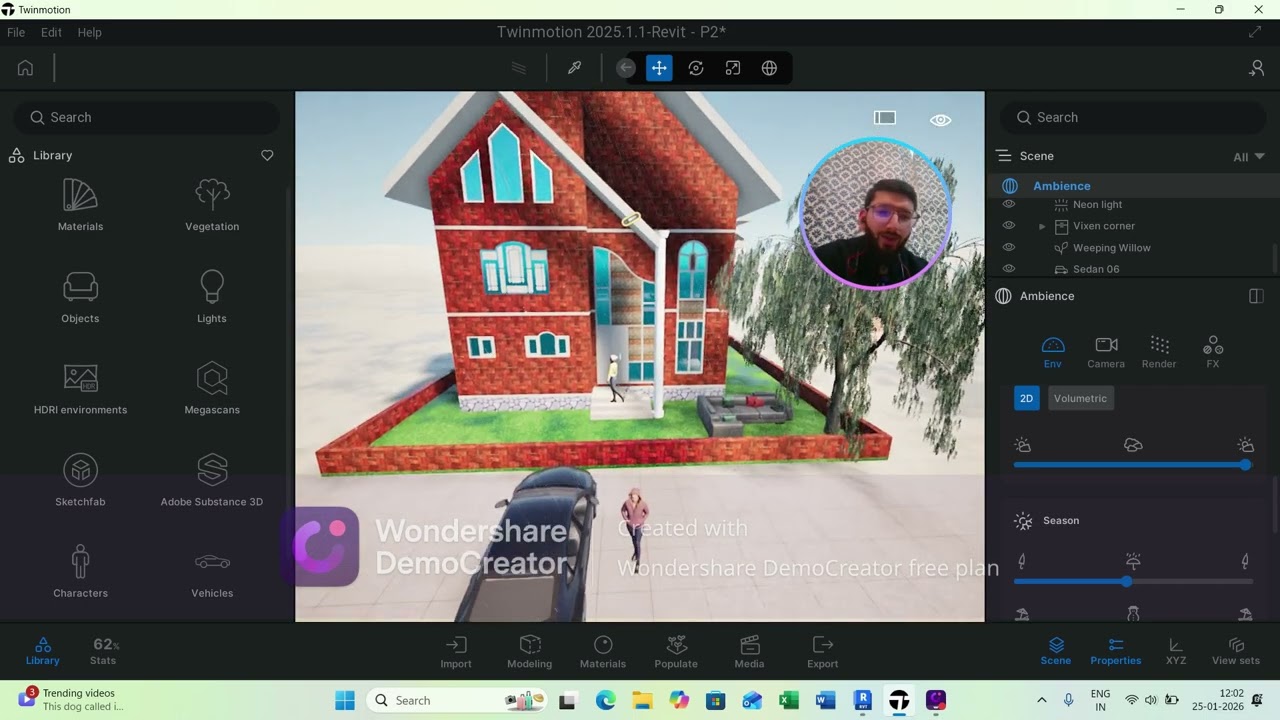
Task: Open the Export dock
Action: (823, 652)
